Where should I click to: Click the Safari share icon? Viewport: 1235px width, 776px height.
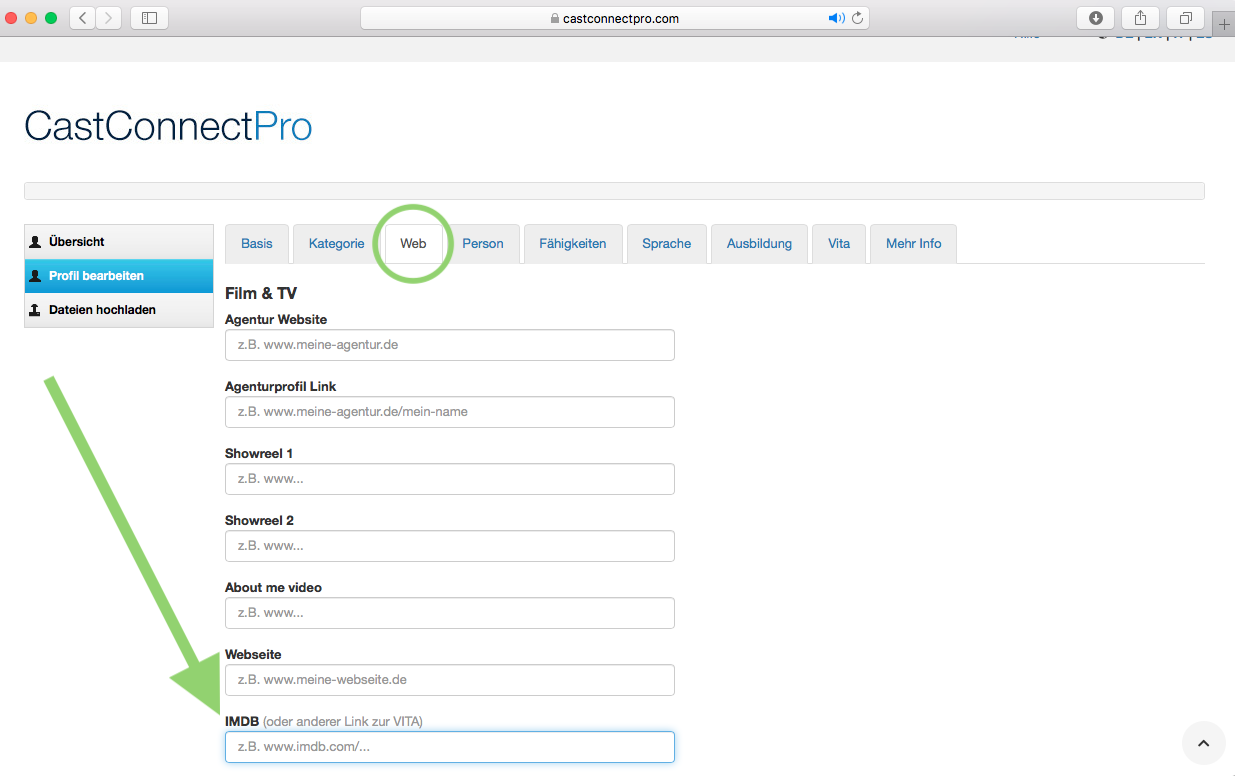pos(1140,18)
